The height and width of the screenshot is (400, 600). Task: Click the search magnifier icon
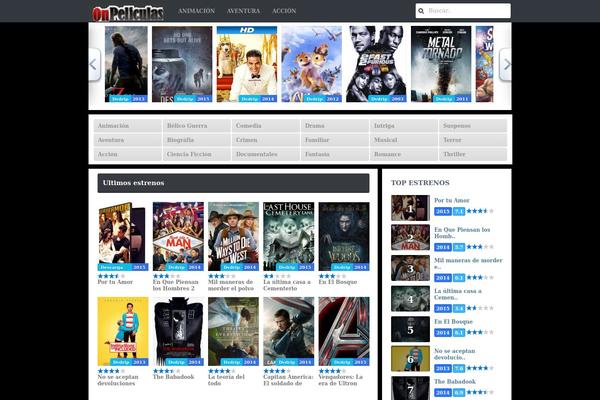click(x=421, y=11)
